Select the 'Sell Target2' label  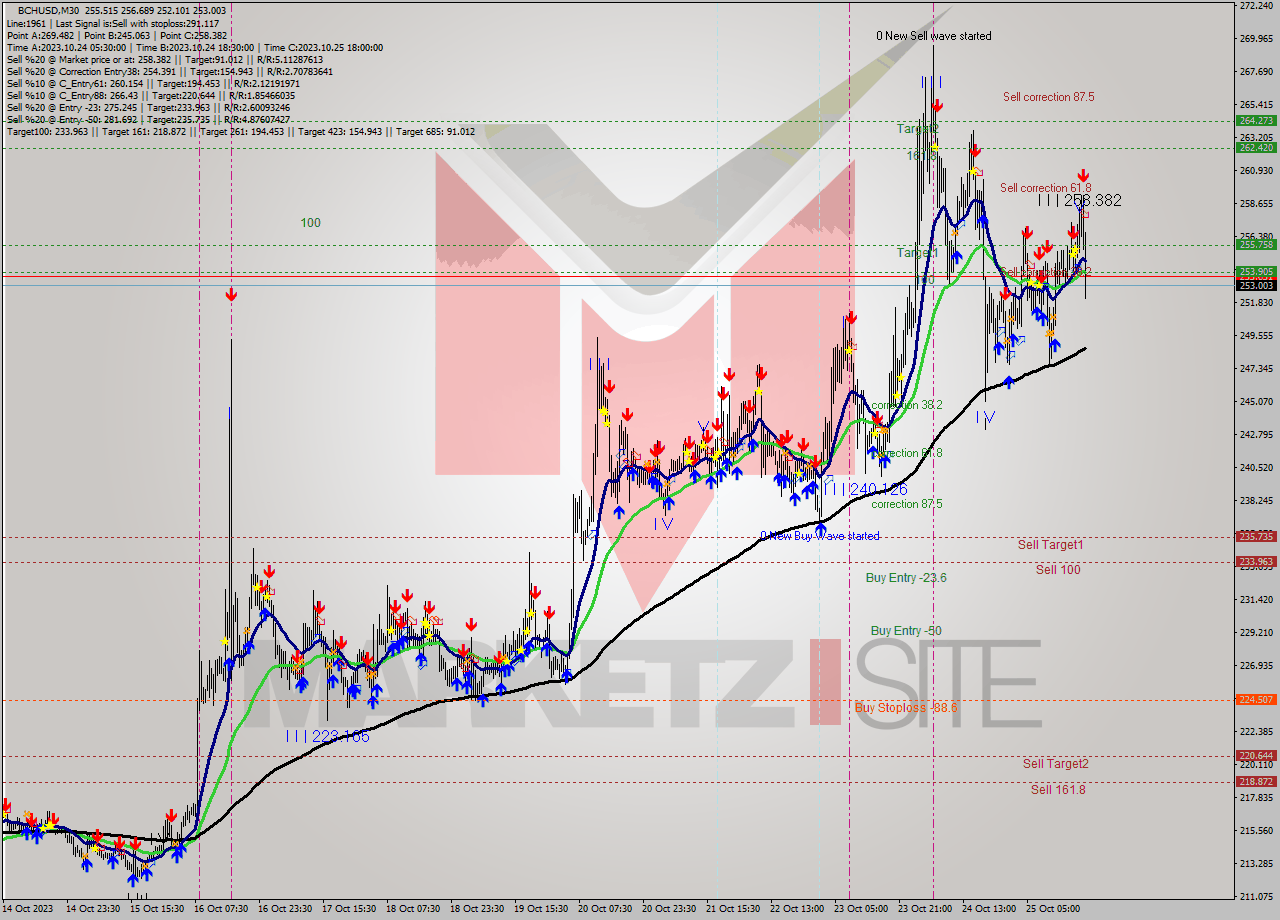pyautogui.click(x=1056, y=764)
